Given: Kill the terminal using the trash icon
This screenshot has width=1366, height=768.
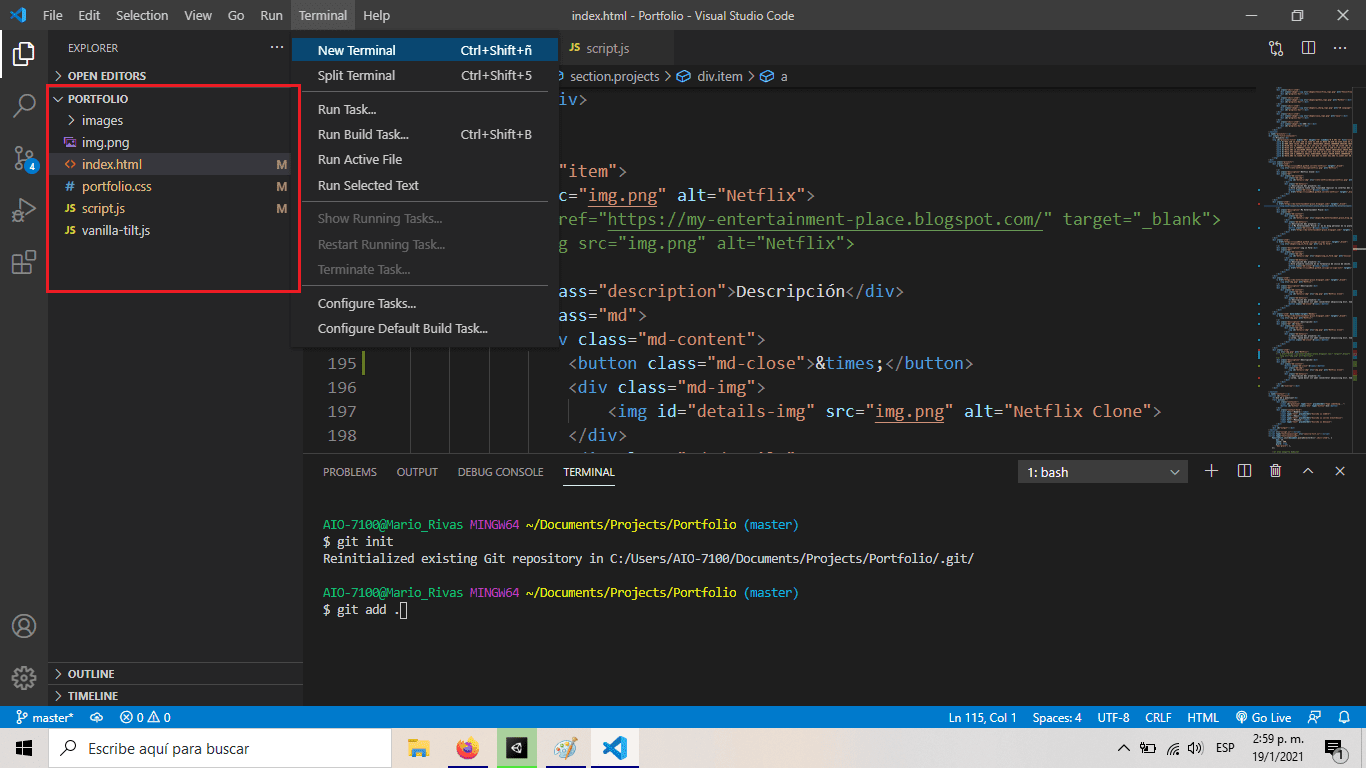Looking at the screenshot, I should point(1275,470).
